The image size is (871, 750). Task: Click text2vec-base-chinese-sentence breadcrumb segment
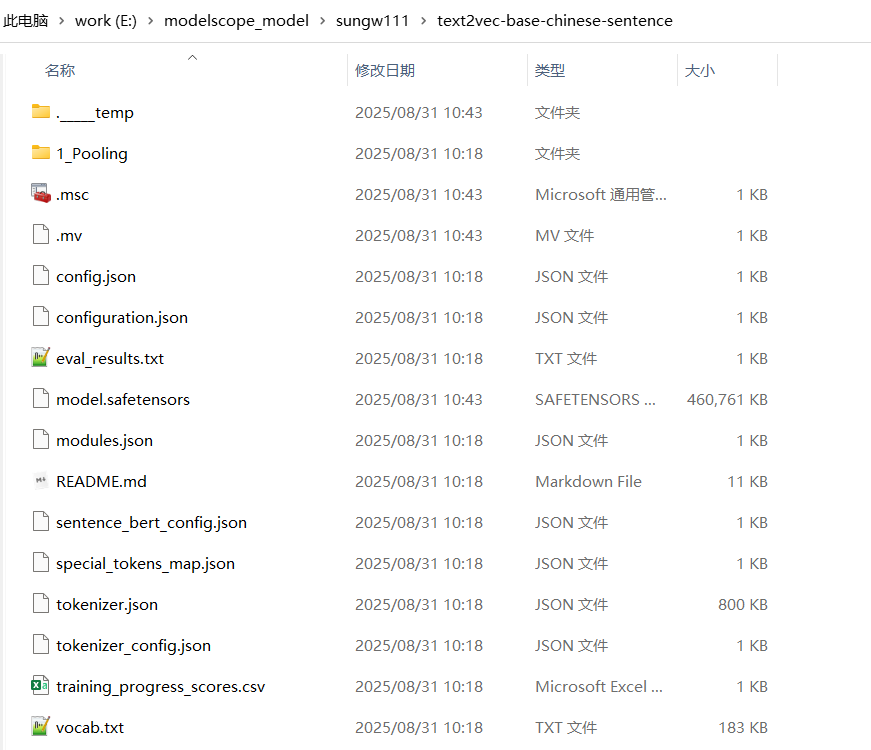click(x=555, y=21)
